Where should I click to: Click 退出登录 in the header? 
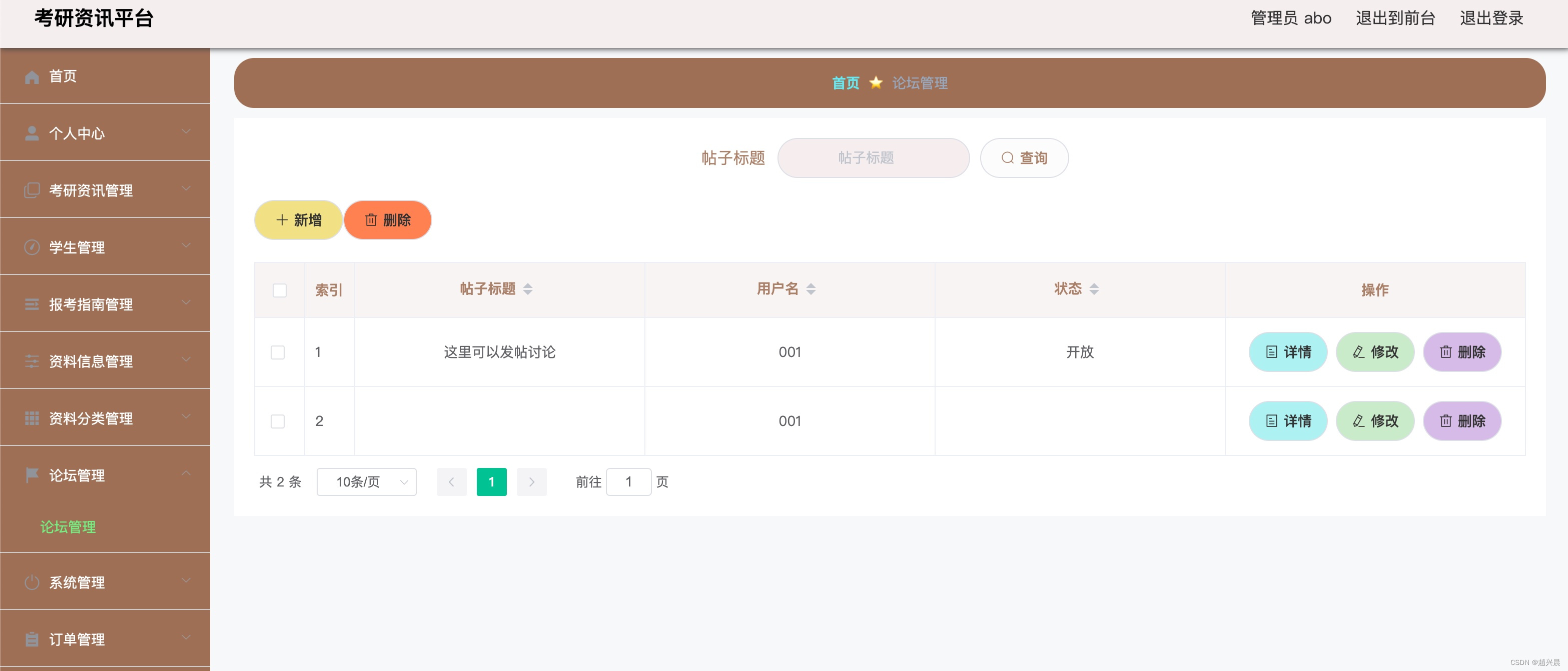click(1491, 18)
